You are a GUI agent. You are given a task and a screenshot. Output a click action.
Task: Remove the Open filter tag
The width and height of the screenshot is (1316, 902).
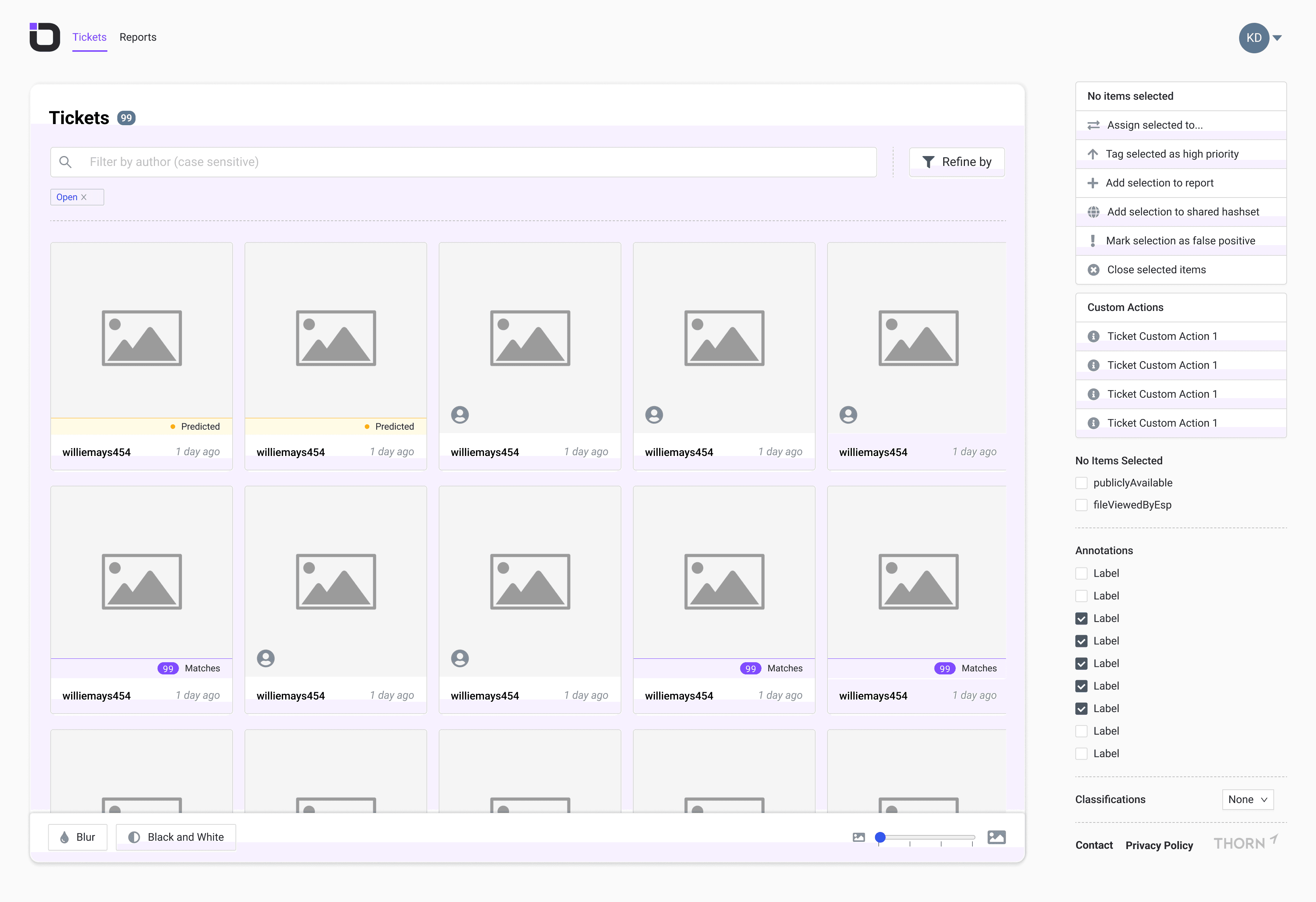pyautogui.click(x=84, y=197)
